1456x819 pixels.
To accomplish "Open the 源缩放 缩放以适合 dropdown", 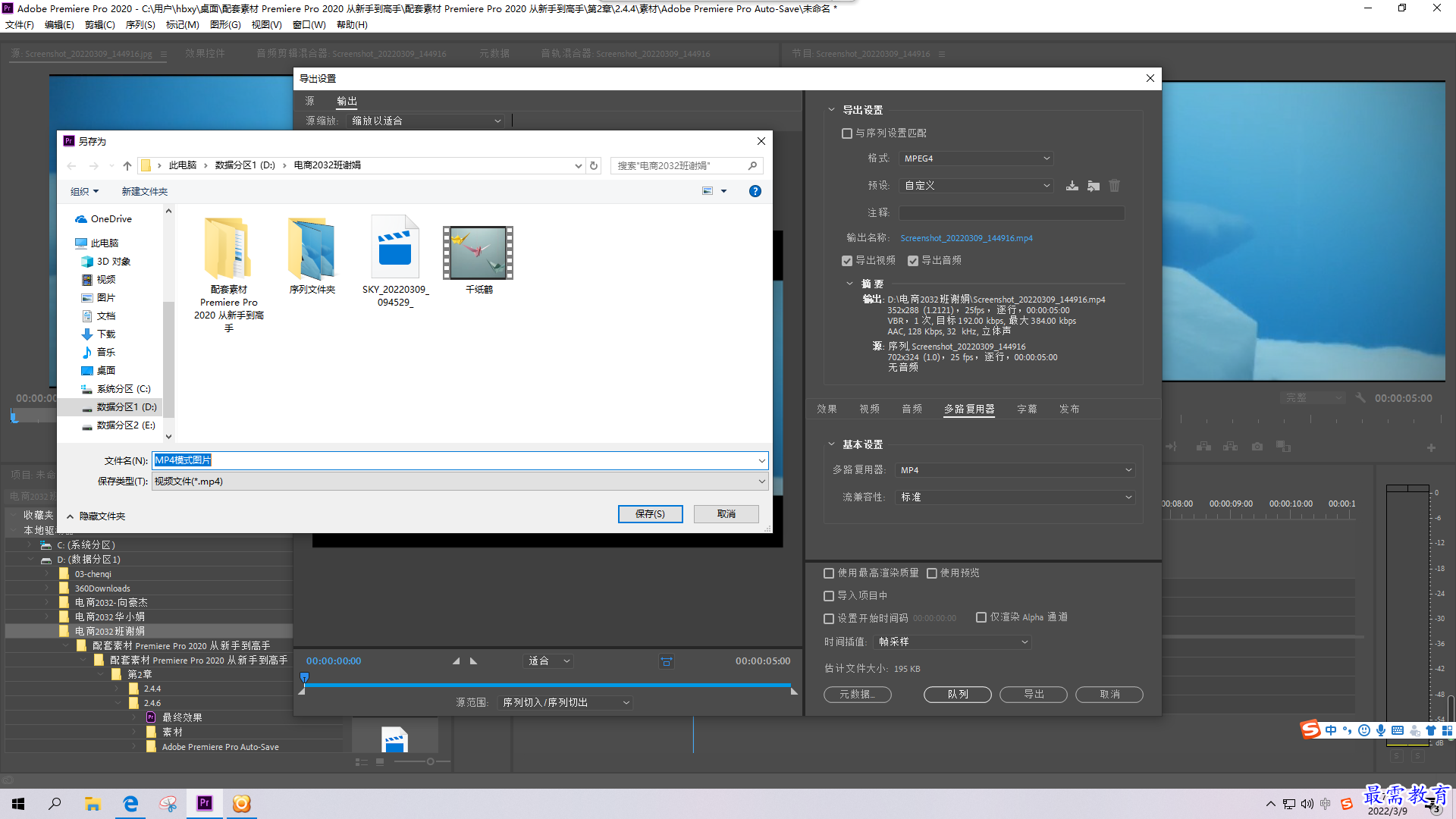I will click(x=425, y=121).
